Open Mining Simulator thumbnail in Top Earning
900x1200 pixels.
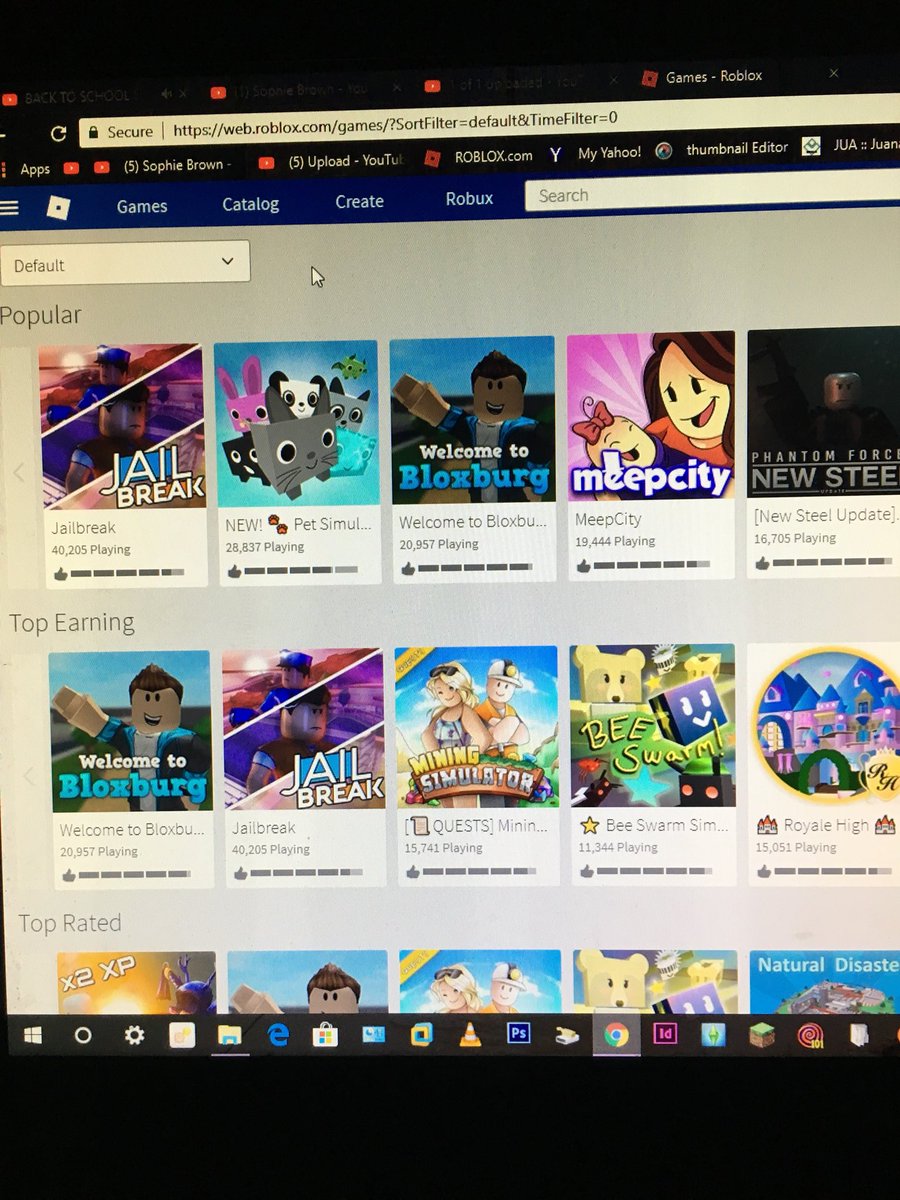point(478,727)
